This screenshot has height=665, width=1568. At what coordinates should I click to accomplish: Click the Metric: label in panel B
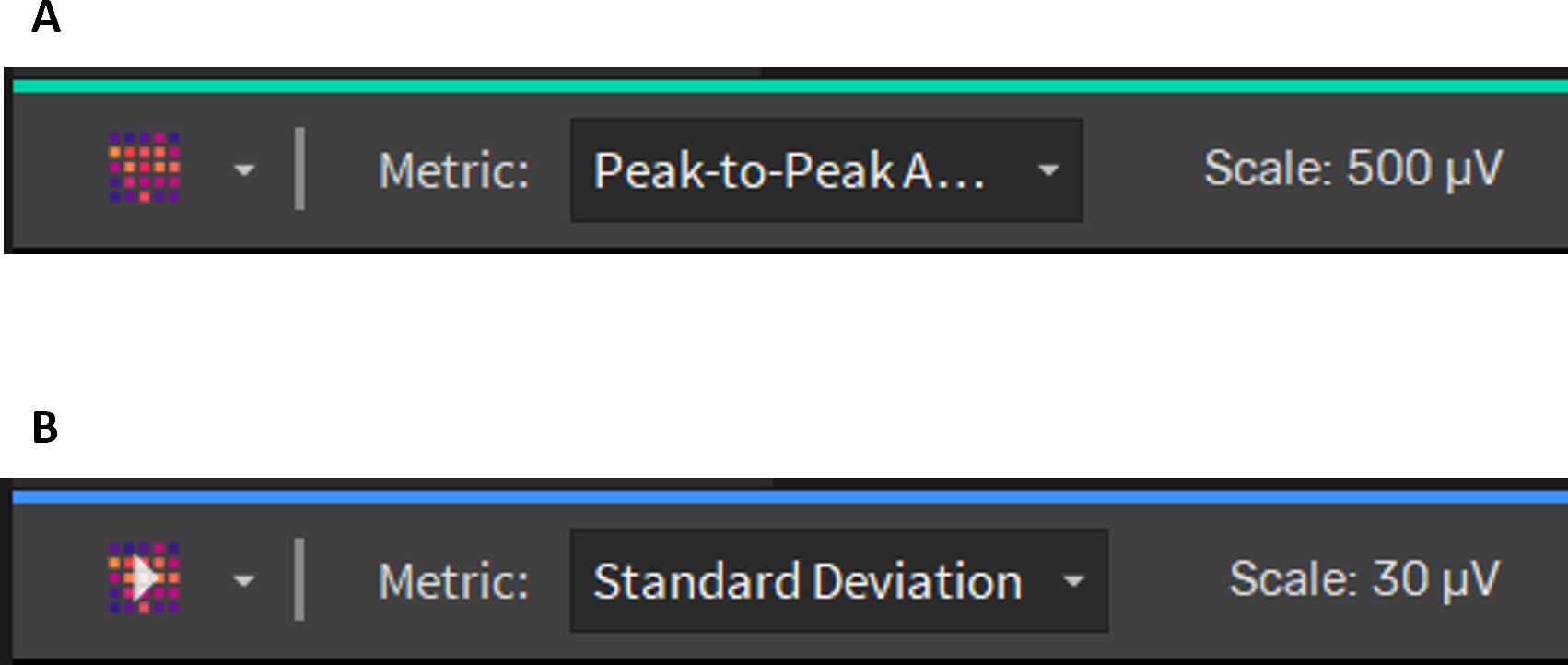pyautogui.click(x=454, y=582)
